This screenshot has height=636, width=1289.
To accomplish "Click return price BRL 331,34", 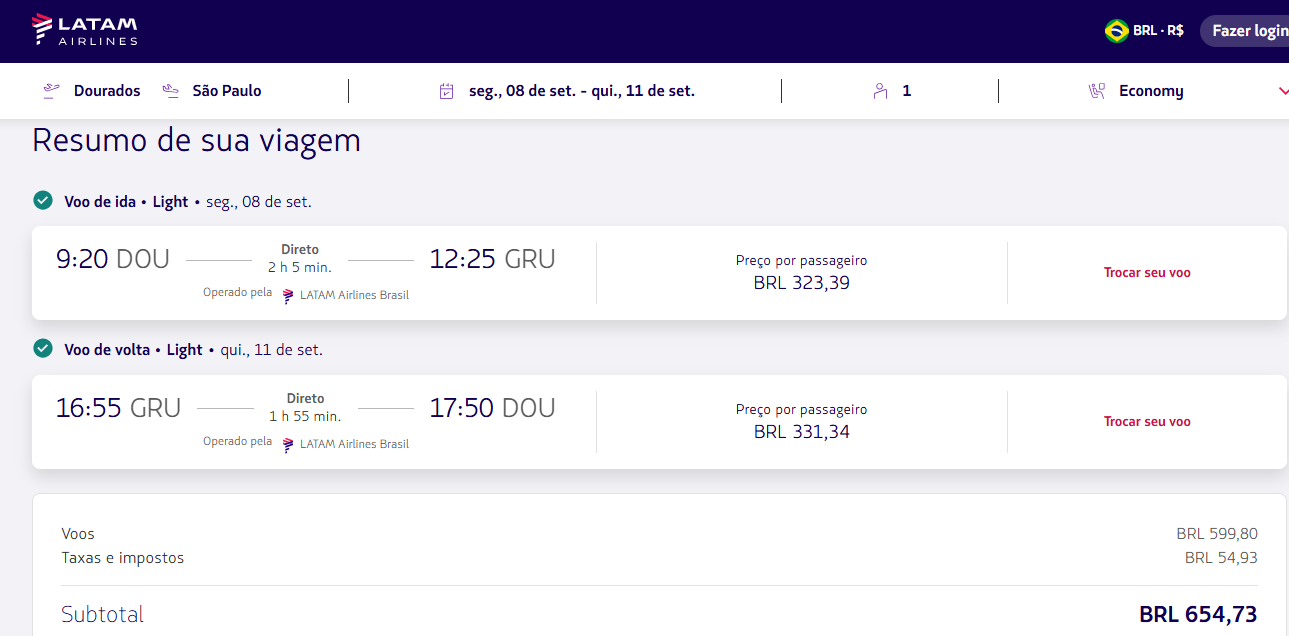I will tap(801, 432).
